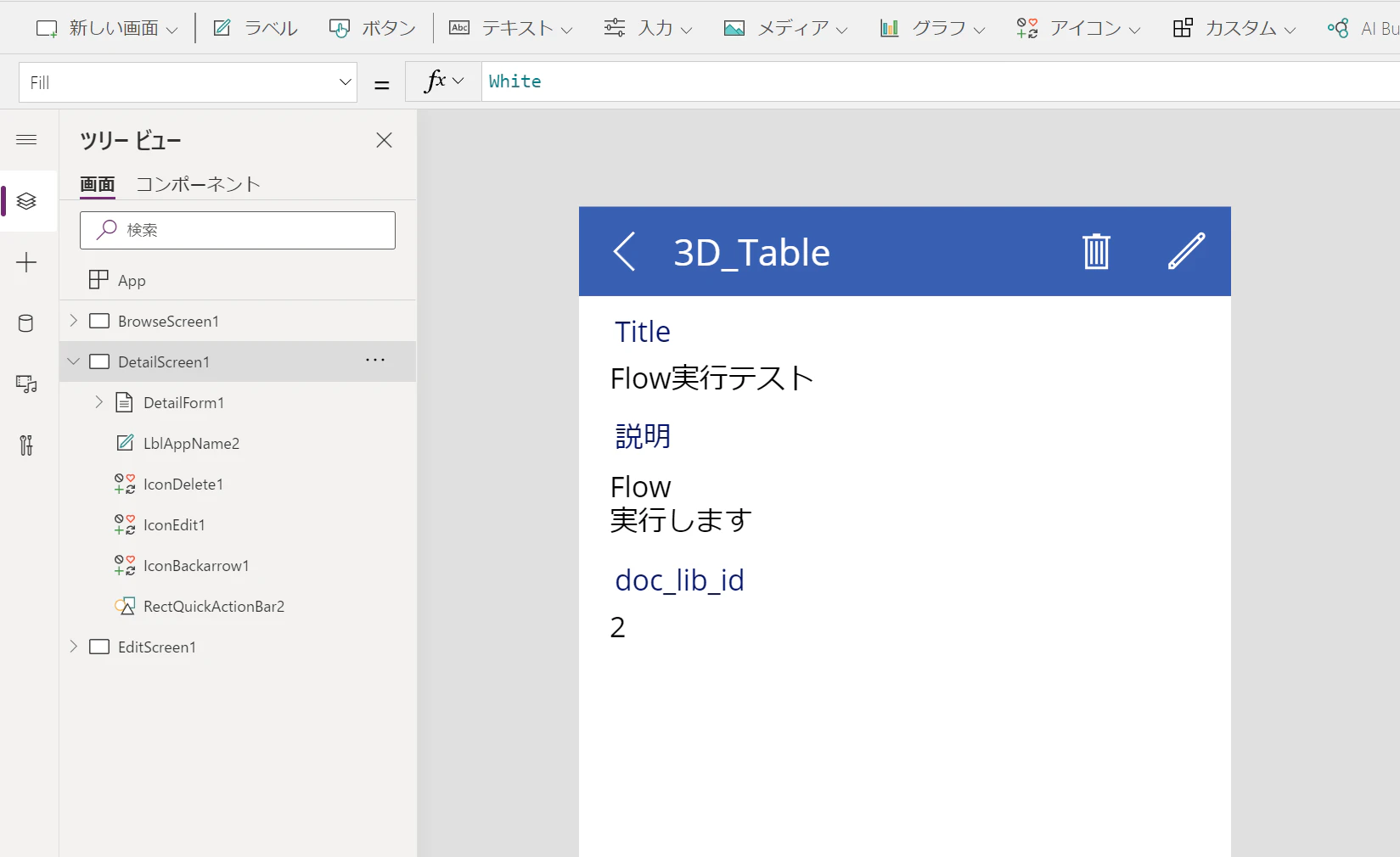Select the Flow実行テスト value
Viewport: 1400px width, 857px height.
(711, 378)
